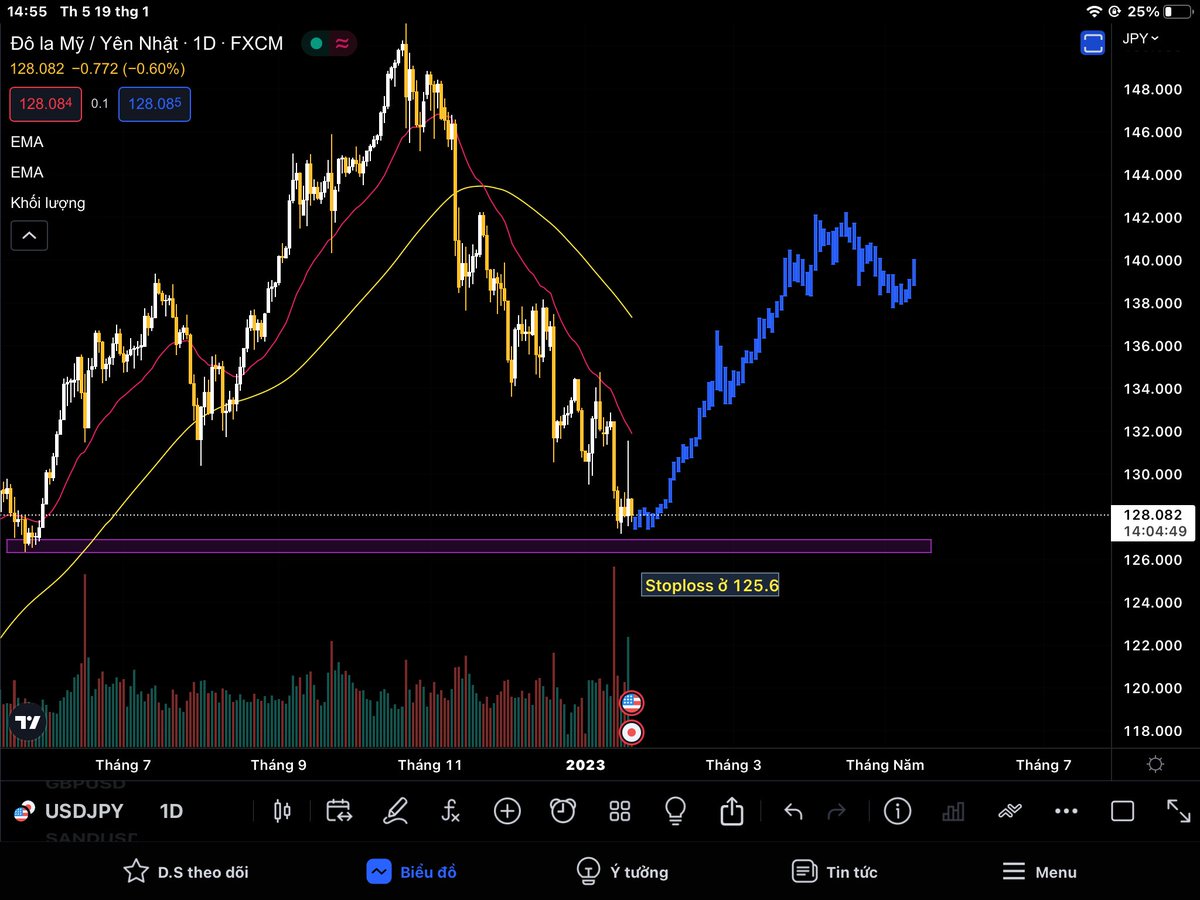This screenshot has height=900, width=1200.
Task: Open the Menu tab
Action: (x=1039, y=872)
